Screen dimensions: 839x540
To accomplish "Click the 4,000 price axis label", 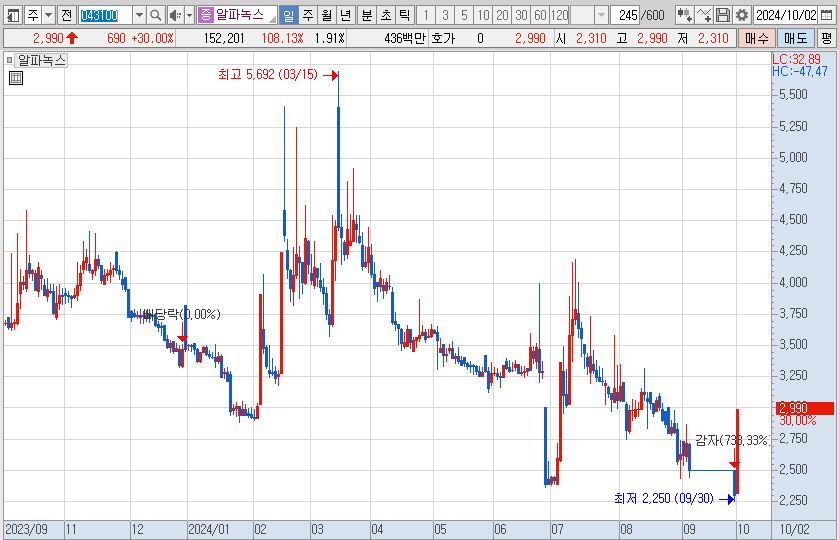I will tap(793, 282).
